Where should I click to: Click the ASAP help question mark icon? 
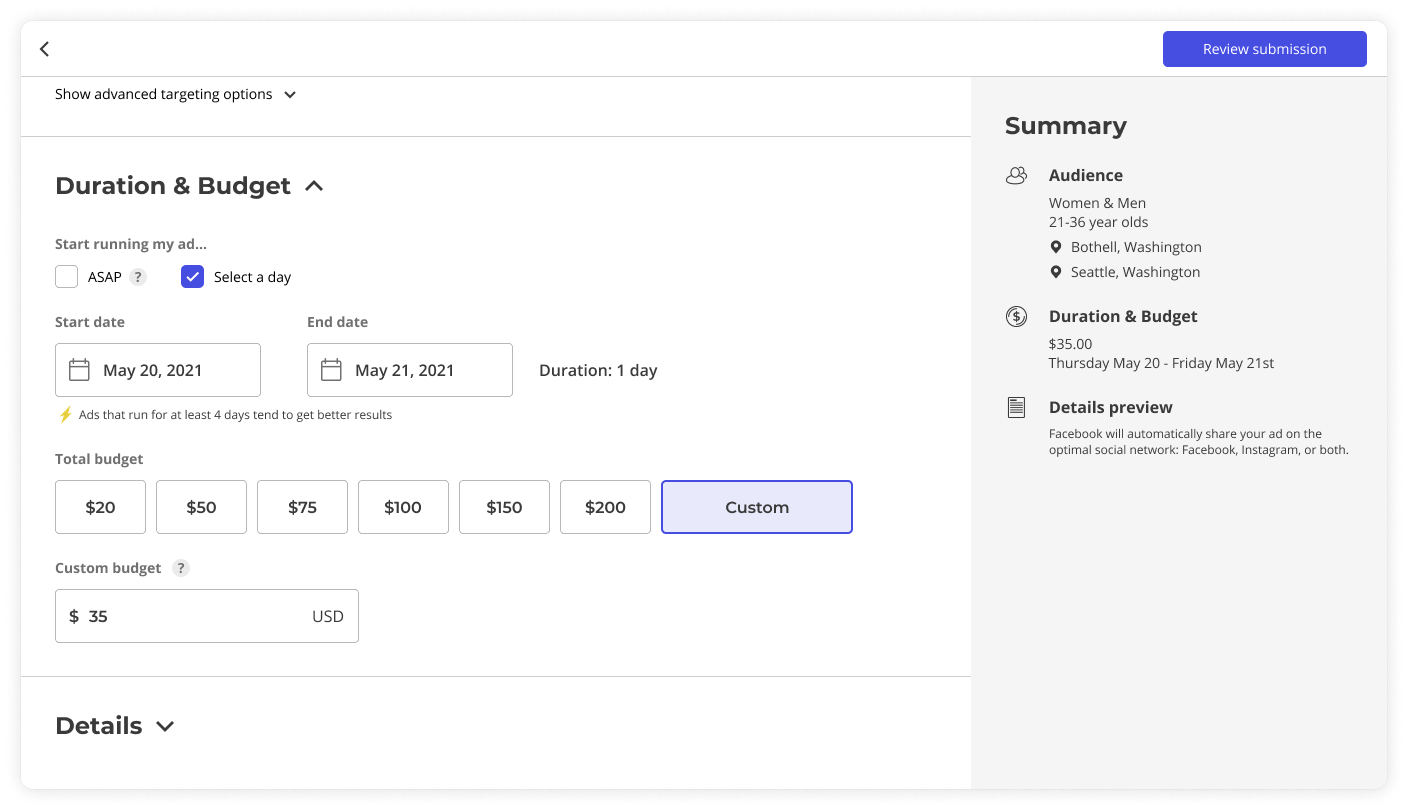tap(138, 277)
